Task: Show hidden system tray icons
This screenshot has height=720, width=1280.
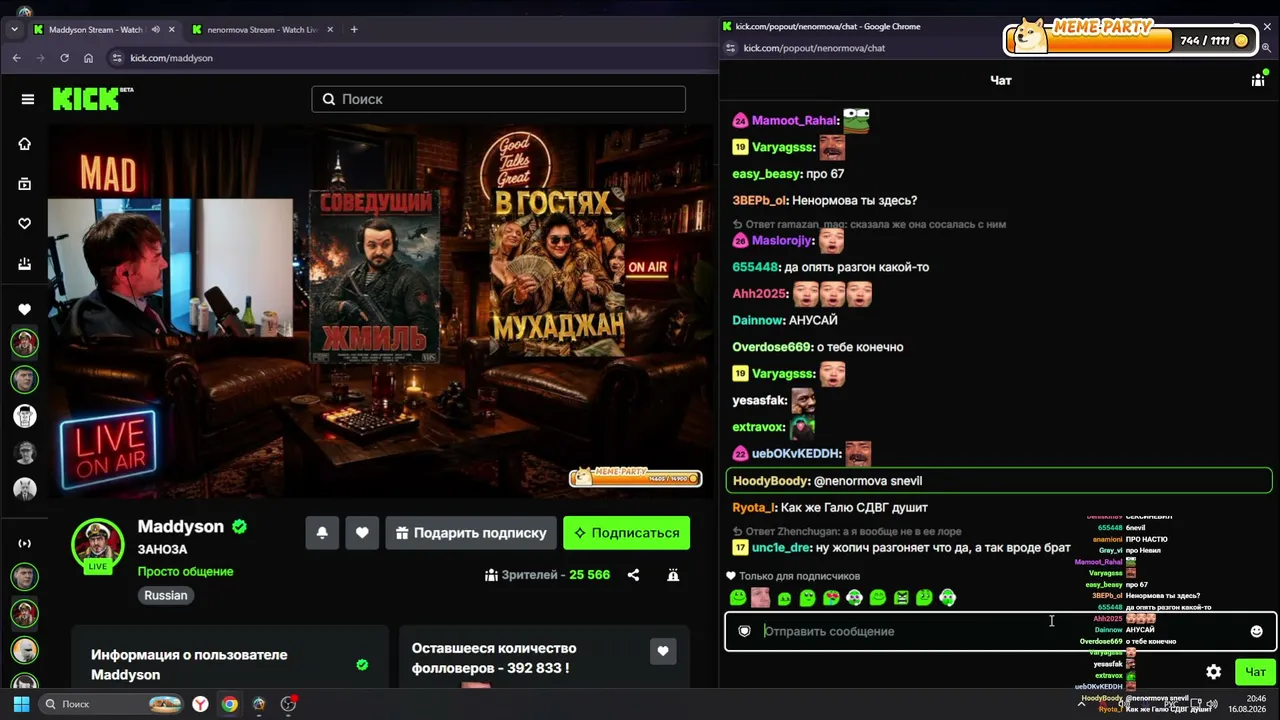Action: 1081,704
